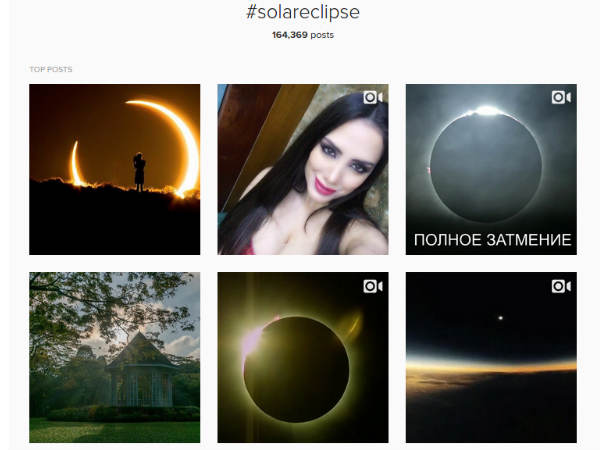Open the diamond ring eclipse video
The height and width of the screenshot is (450, 600).
303,357
